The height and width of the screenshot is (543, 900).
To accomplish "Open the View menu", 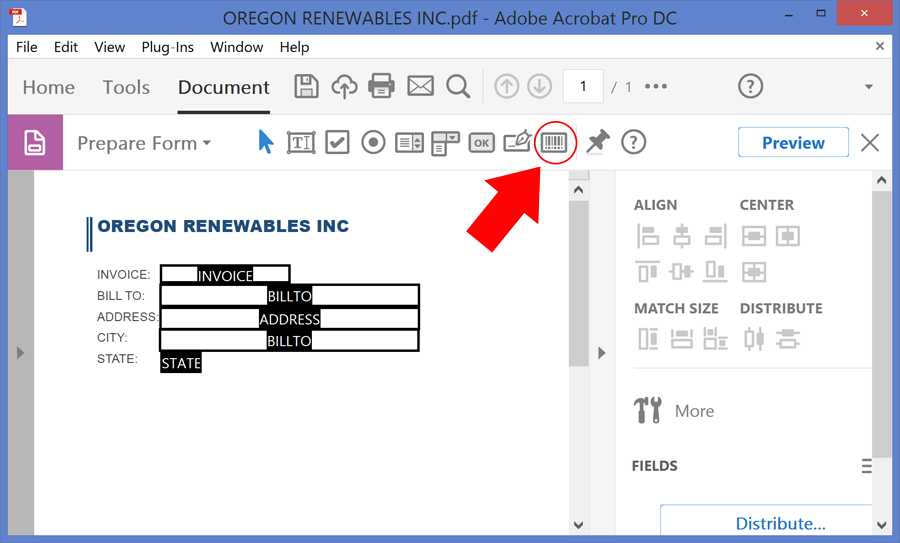I will [109, 47].
